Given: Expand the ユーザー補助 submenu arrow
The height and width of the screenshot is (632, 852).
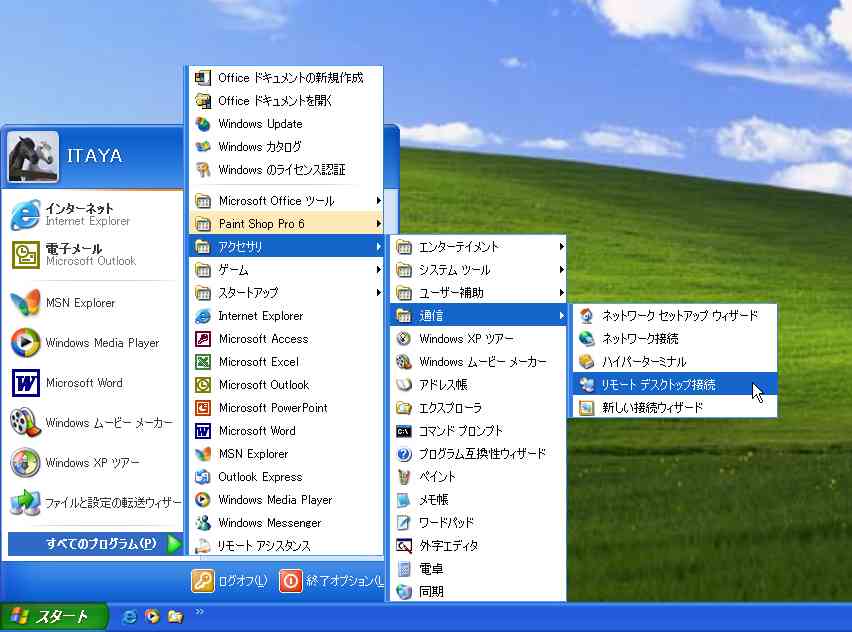Looking at the screenshot, I should (561, 293).
